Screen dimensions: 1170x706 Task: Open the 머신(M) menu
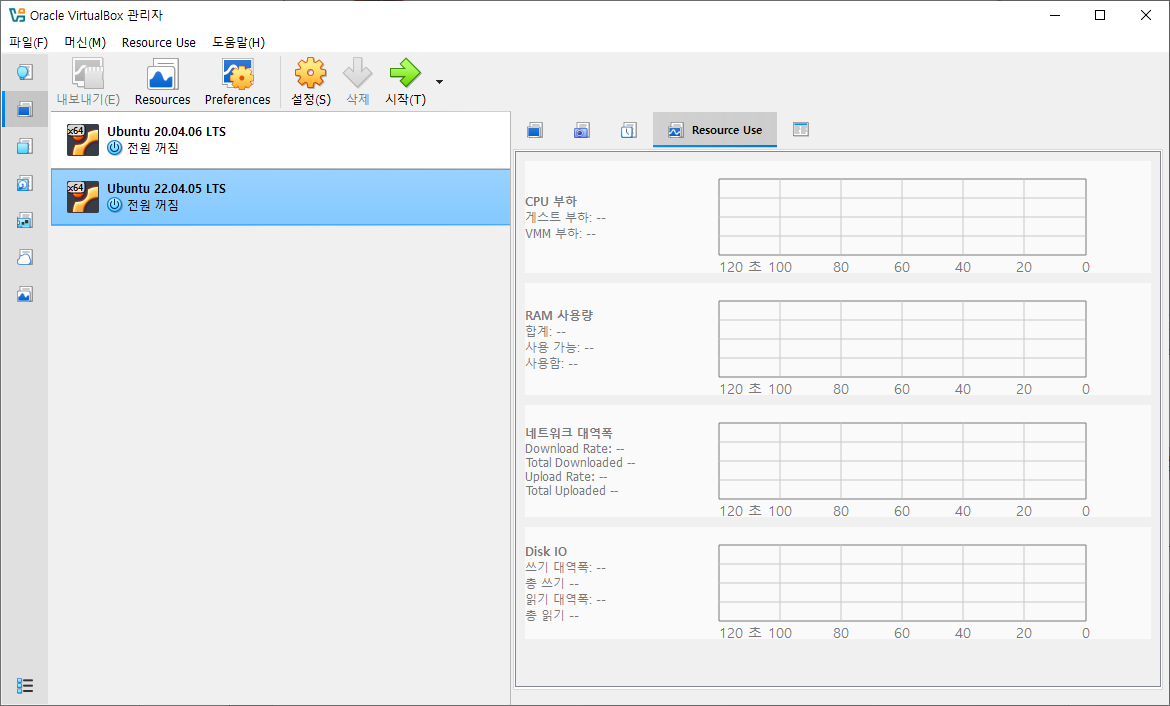point(85,43)
